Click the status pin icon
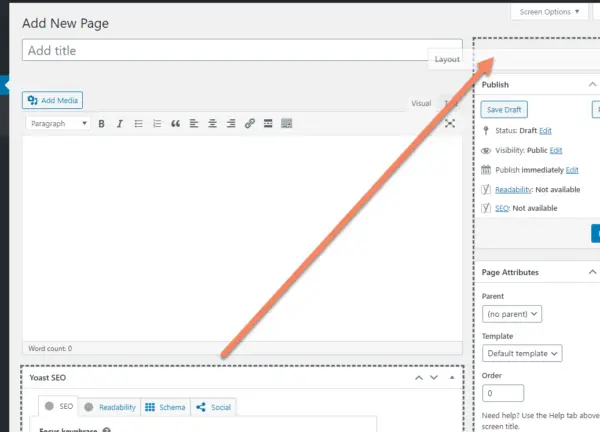Image resolution: width=600 pixels, height=432 pixels. click(x=486, y=131)
